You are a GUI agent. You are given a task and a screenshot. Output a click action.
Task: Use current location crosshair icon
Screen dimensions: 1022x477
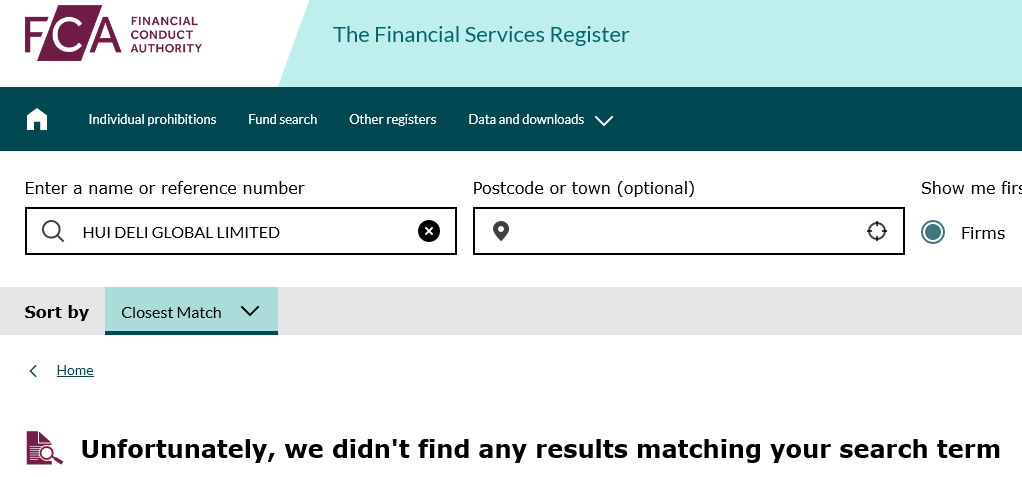pos(877,231)
